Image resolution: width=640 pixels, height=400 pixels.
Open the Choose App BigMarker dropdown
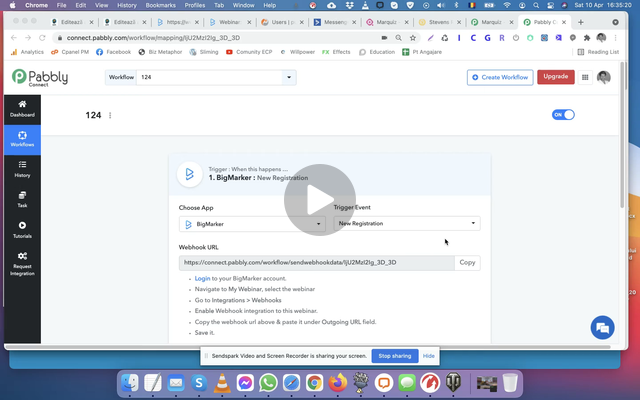coord(252,224)
